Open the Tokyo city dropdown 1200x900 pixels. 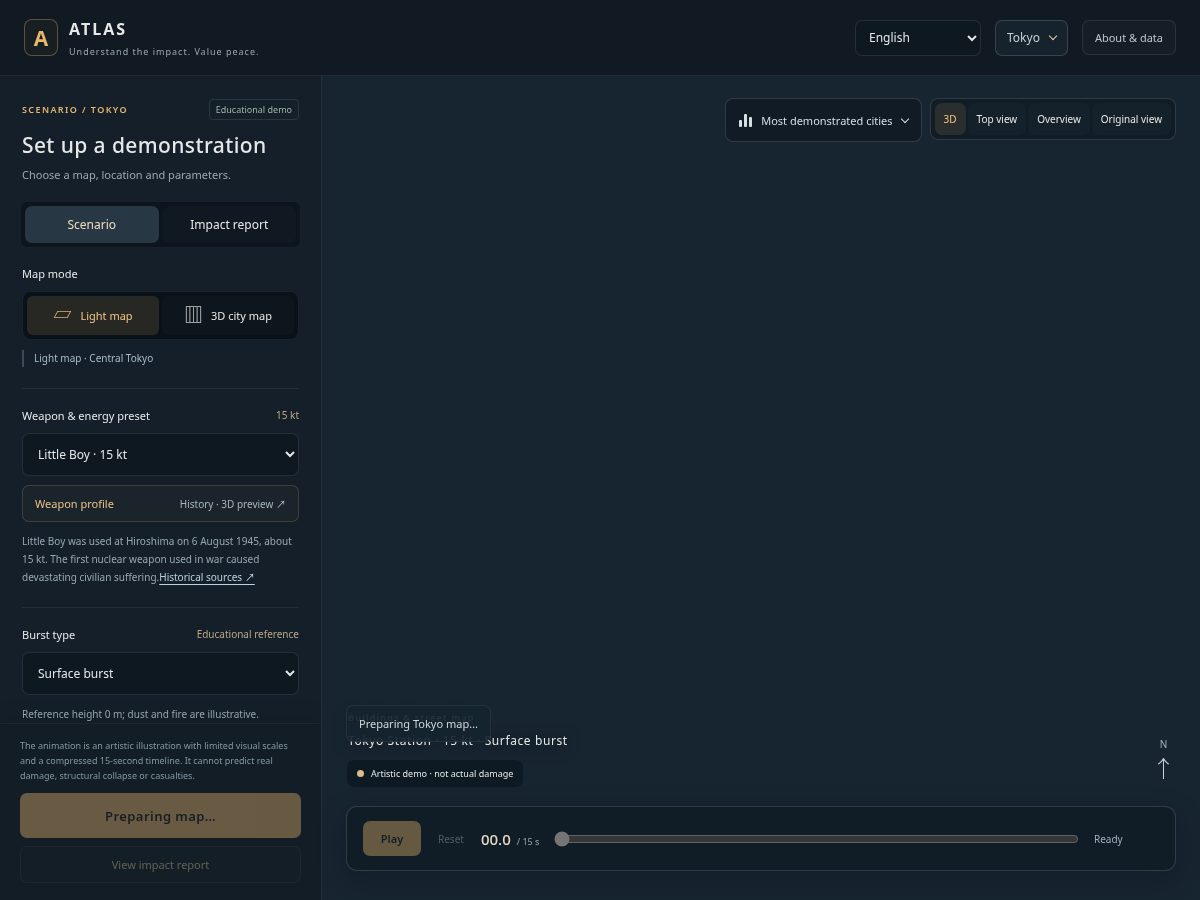[x=1031, y=38]
